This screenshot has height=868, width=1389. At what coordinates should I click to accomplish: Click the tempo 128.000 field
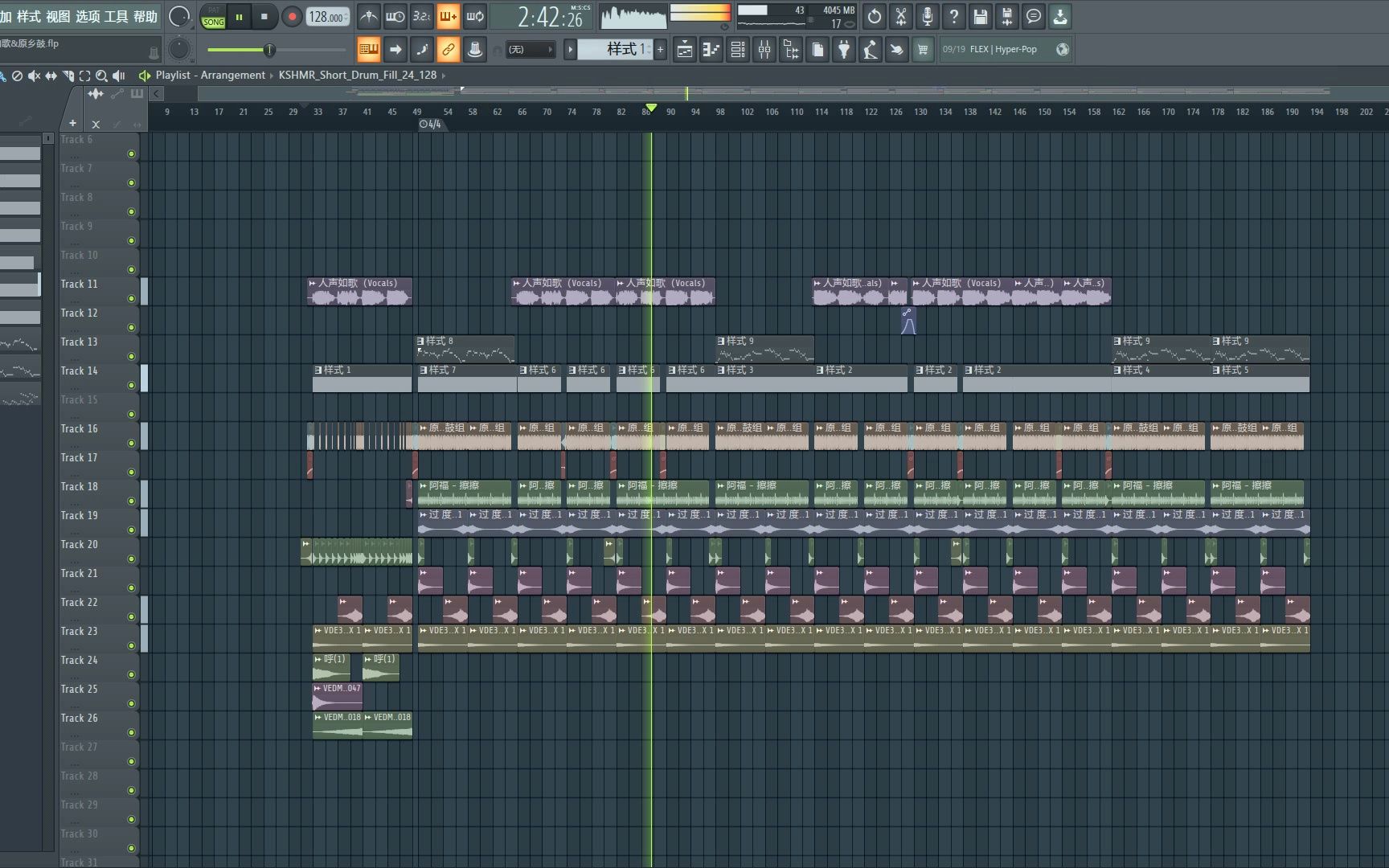(x=327, y=16)
